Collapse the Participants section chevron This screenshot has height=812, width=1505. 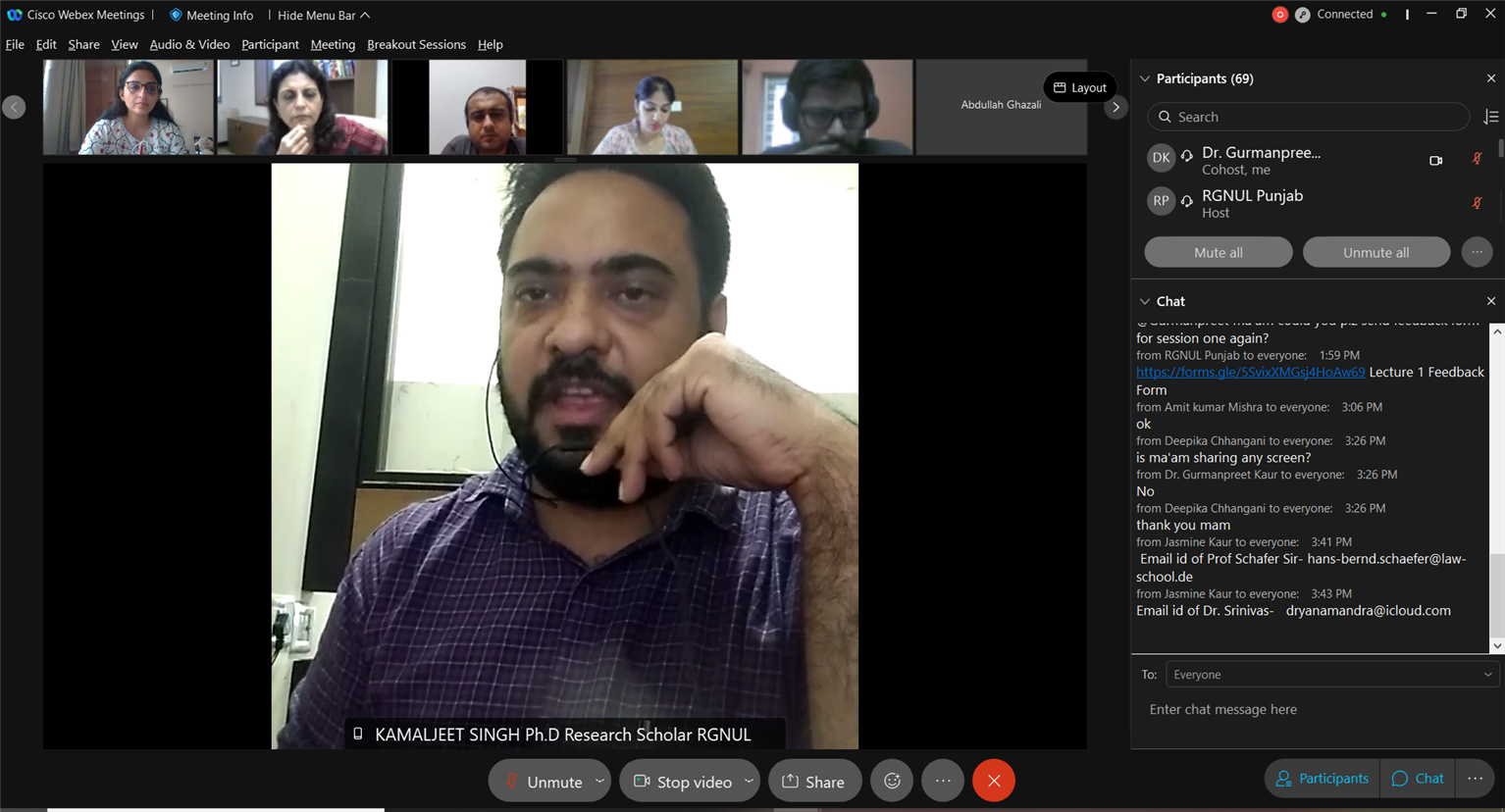[x=1145, y=78]
